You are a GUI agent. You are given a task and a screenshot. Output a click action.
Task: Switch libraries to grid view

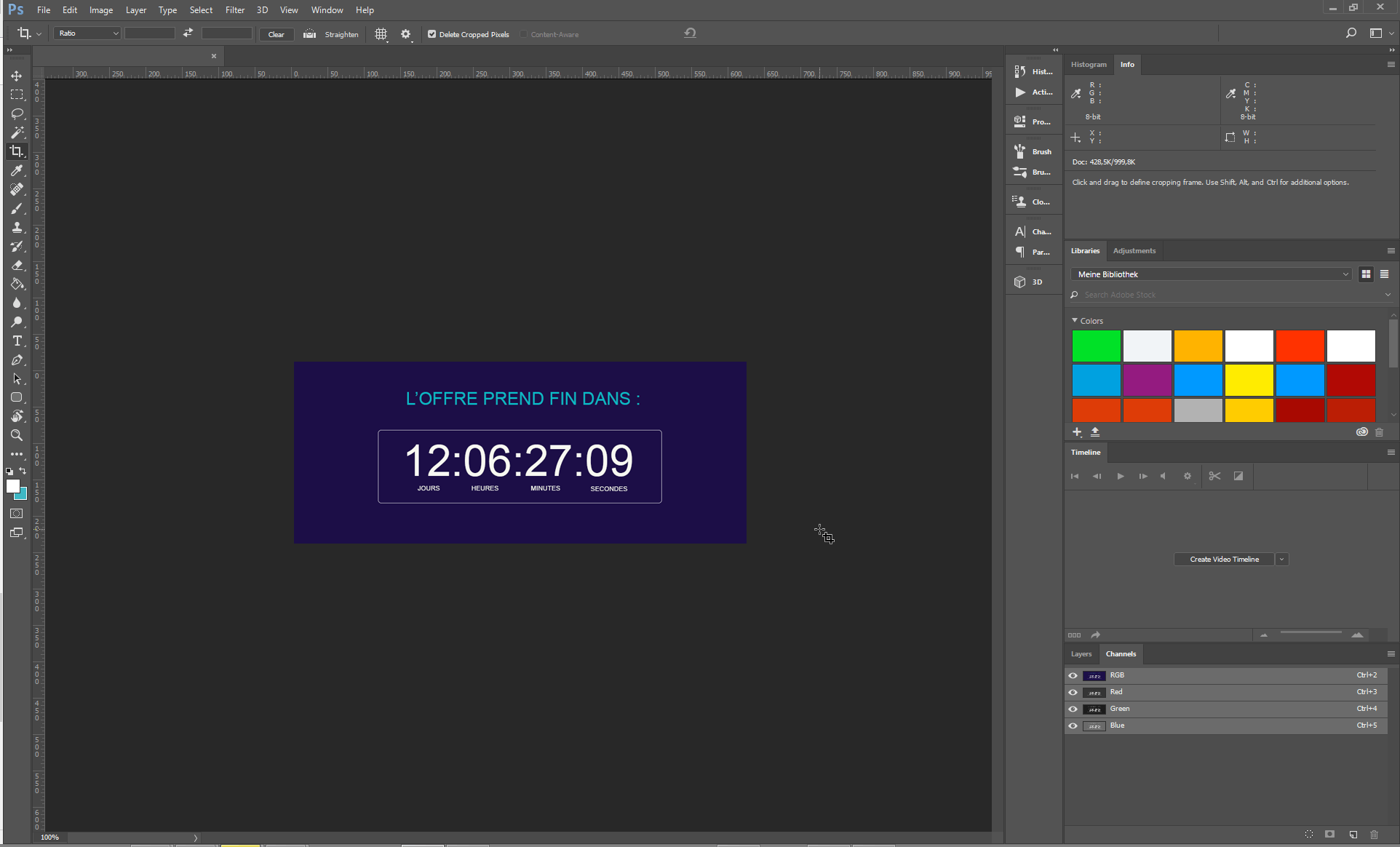coord(1366,274)
